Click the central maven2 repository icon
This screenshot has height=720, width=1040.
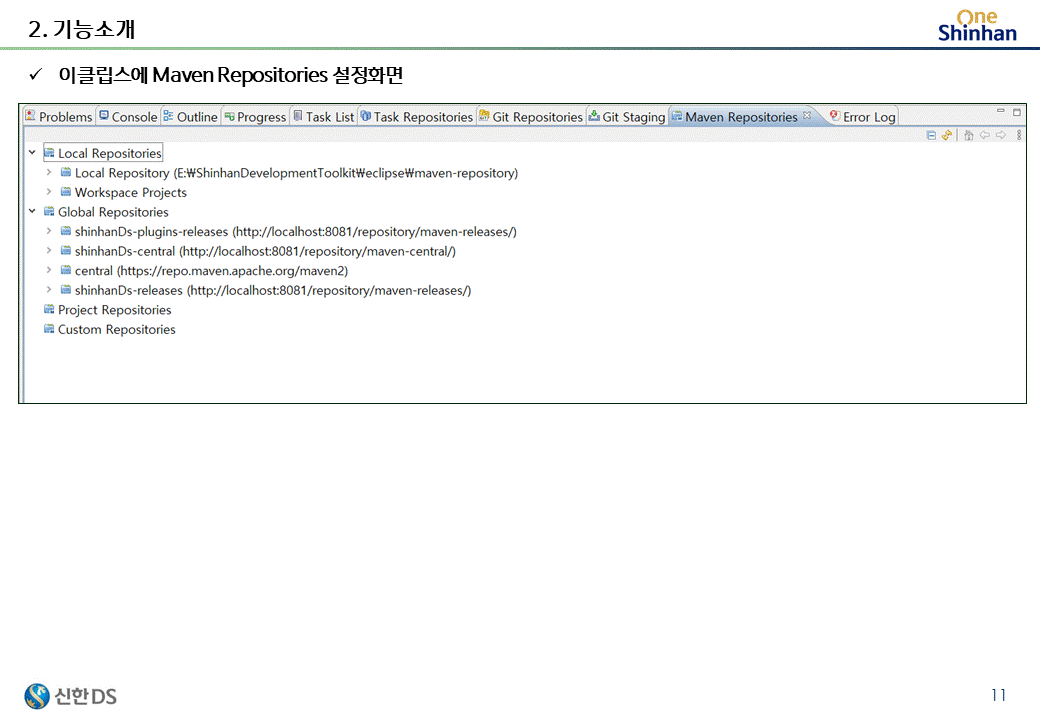click(x=66, y=270)
